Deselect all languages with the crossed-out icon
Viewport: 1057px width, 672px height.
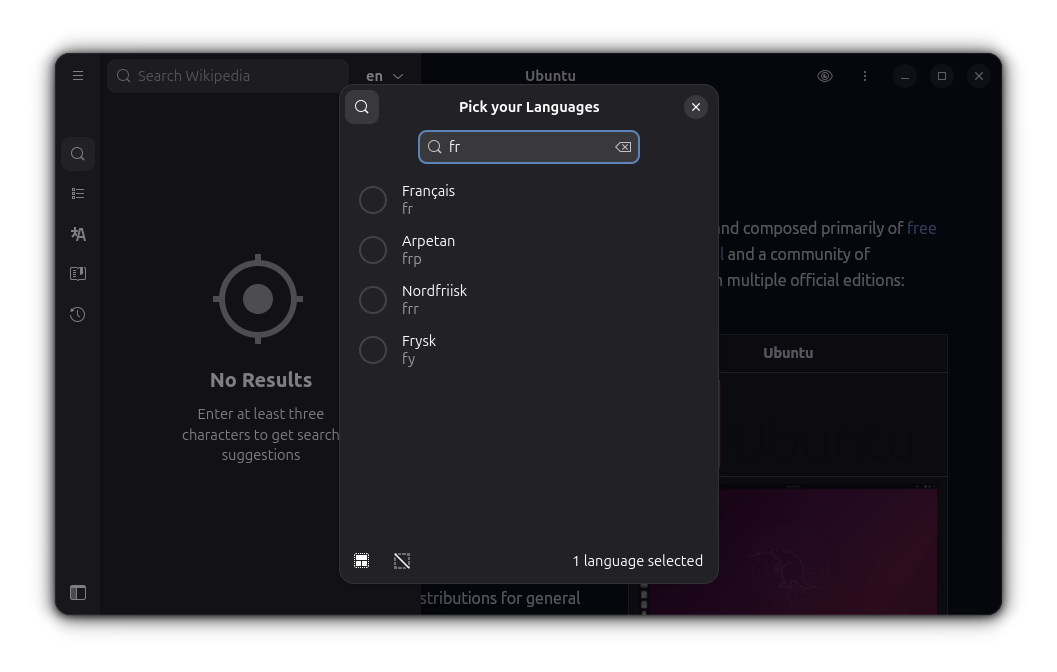pos(401,560)
